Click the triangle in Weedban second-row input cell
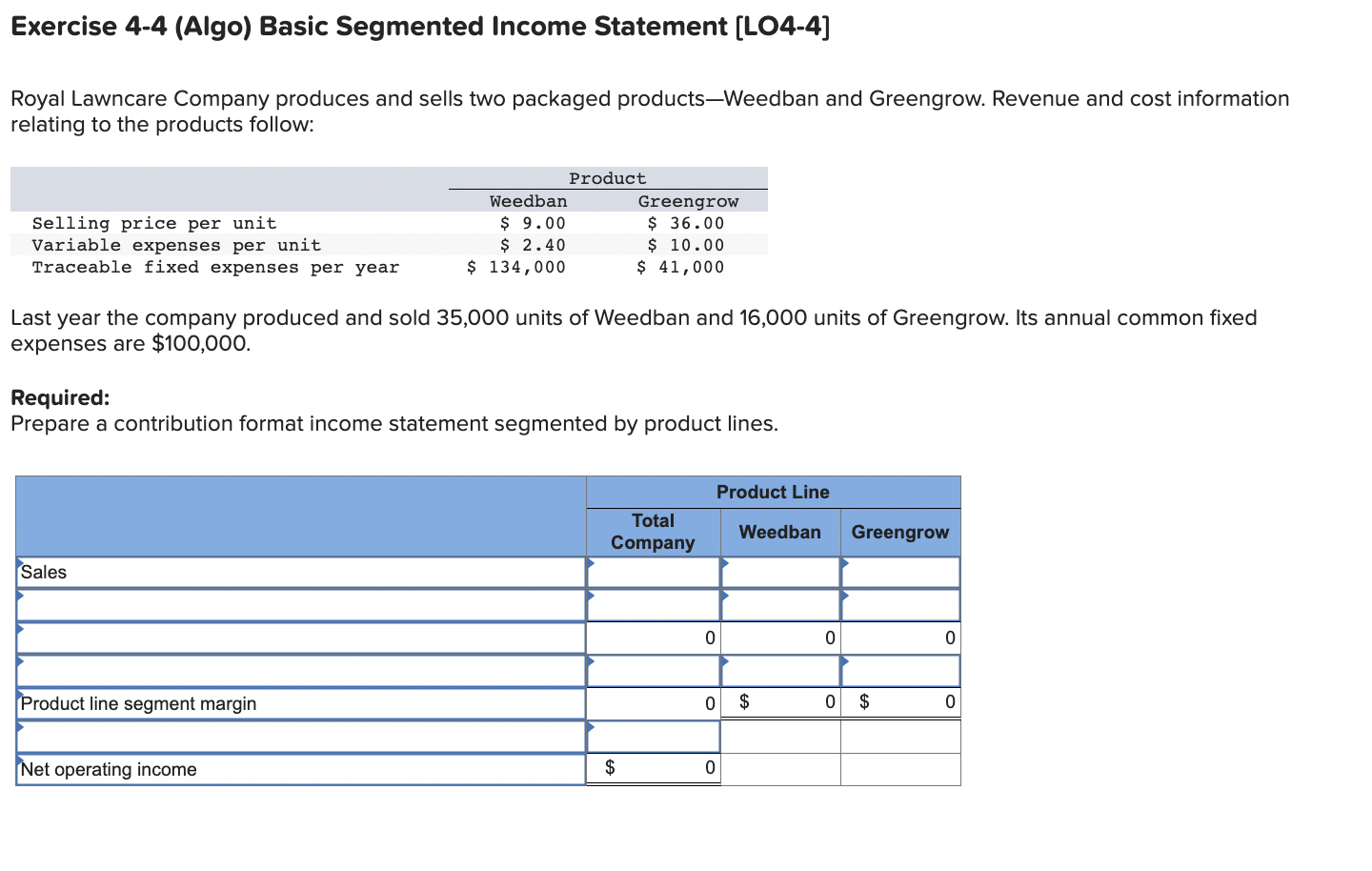The height and width of the screenshot is (871, 1372). coord(725,598)
